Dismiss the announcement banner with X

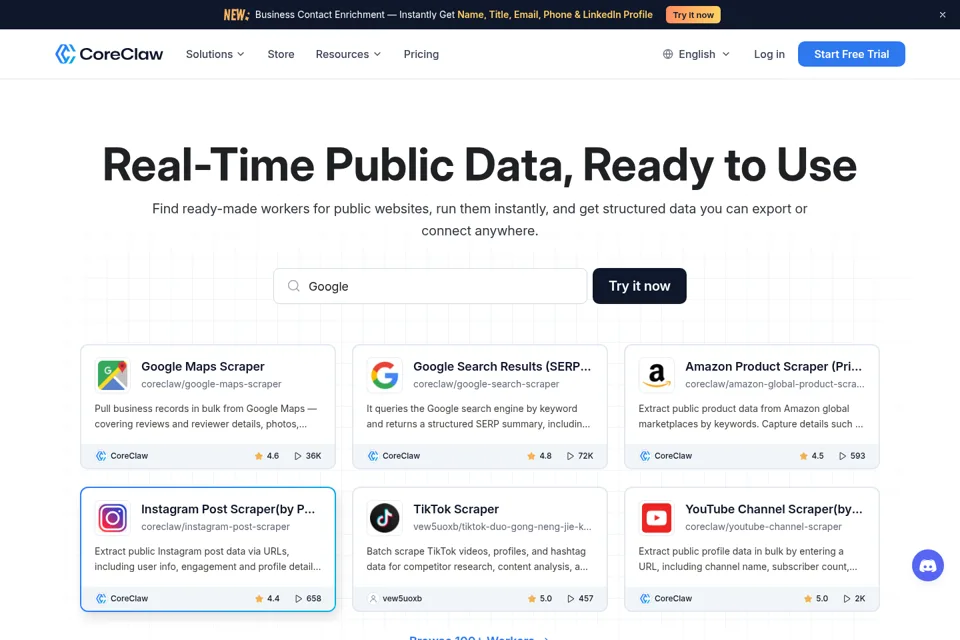pyautogui.click(x=942, y=15)
